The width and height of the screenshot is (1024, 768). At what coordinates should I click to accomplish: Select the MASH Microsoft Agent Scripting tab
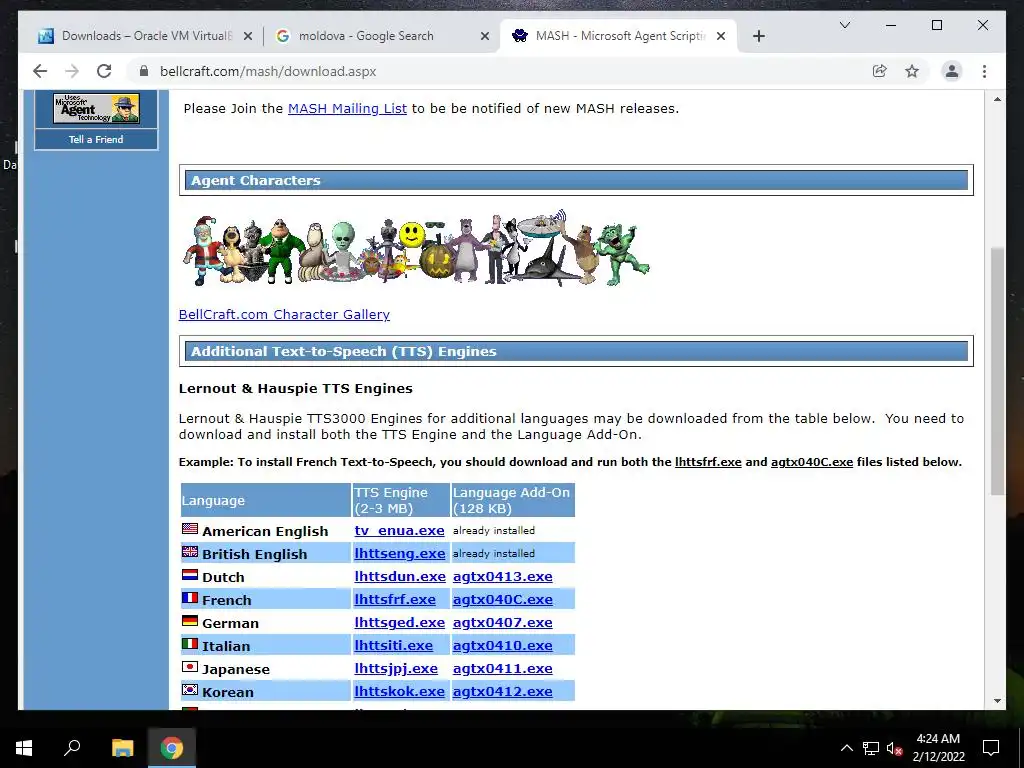[617, 36]
